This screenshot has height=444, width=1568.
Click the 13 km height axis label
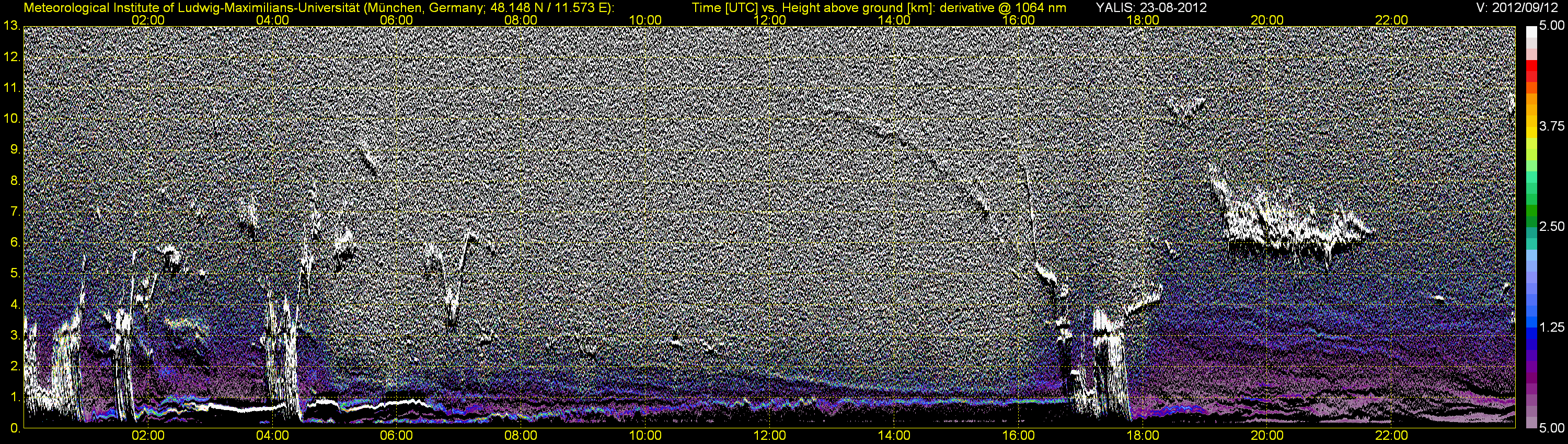[11, 26]
